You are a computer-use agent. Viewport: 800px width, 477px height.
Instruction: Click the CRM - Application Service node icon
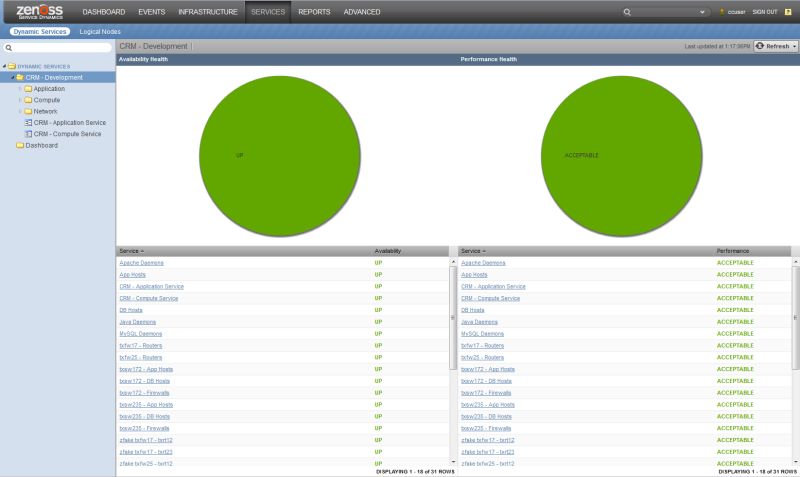click(x=29, y=122)
